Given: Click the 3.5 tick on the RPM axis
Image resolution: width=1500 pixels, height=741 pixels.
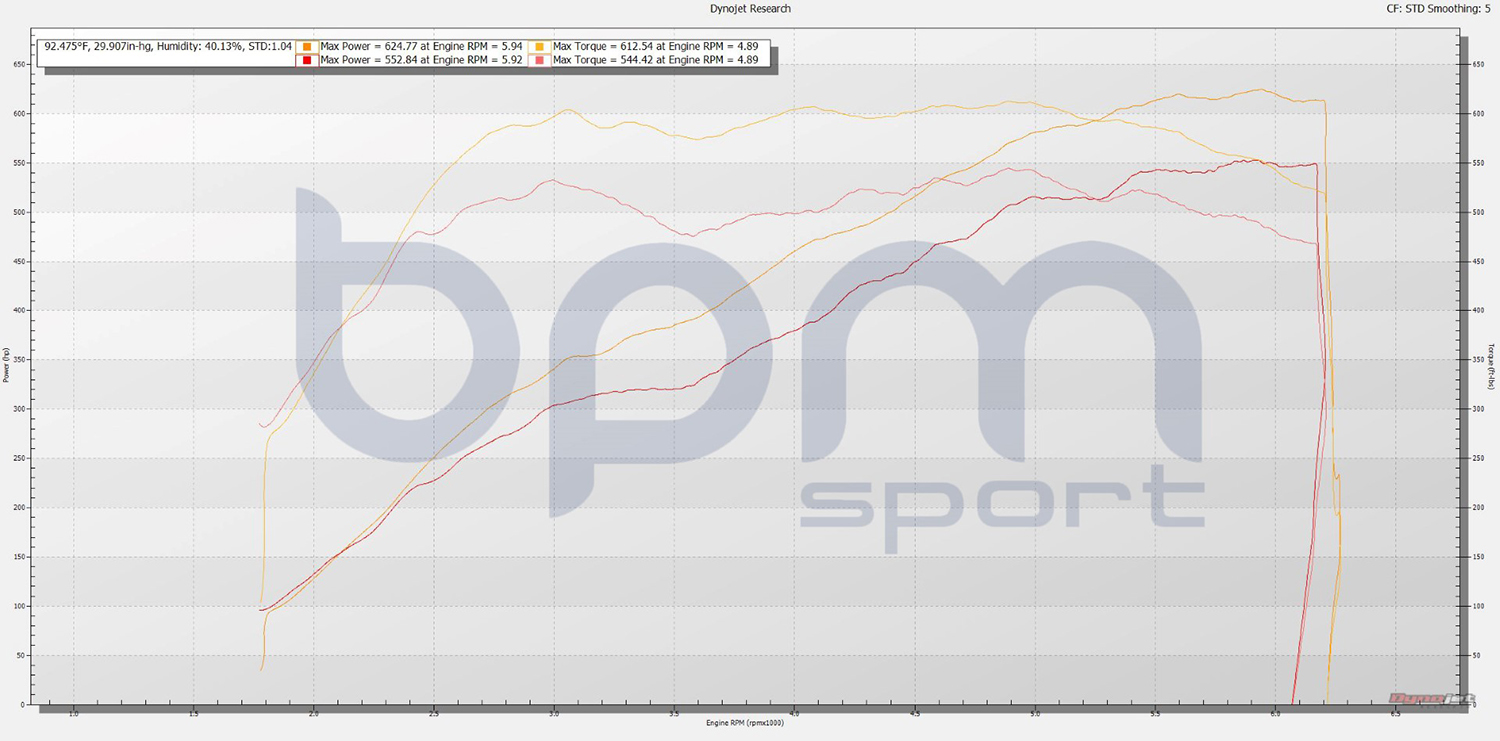Looking at the screenshot, I should 674,714.
